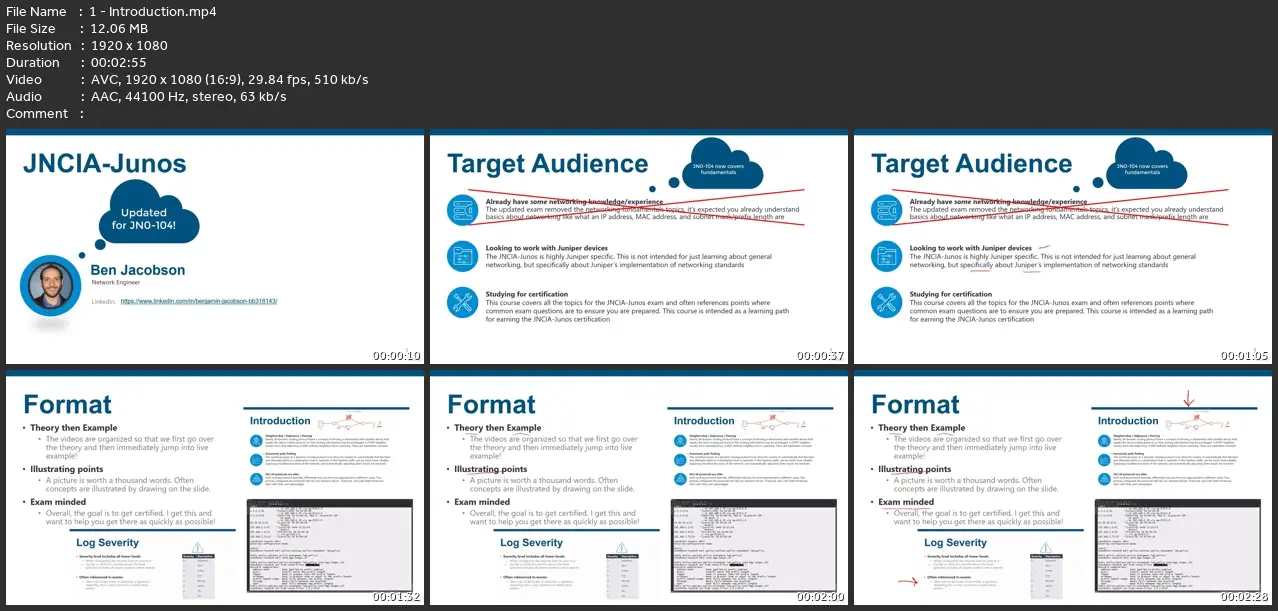Click the 'Target Audience' title in 00:01:05 slide
1278x611 pixels.
972,163
